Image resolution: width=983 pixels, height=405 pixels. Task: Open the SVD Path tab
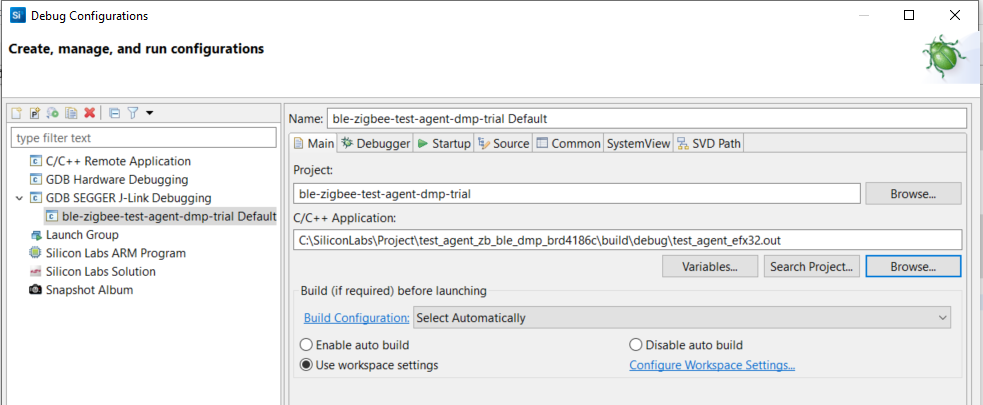pyautogui.click(x=708, y=144)
